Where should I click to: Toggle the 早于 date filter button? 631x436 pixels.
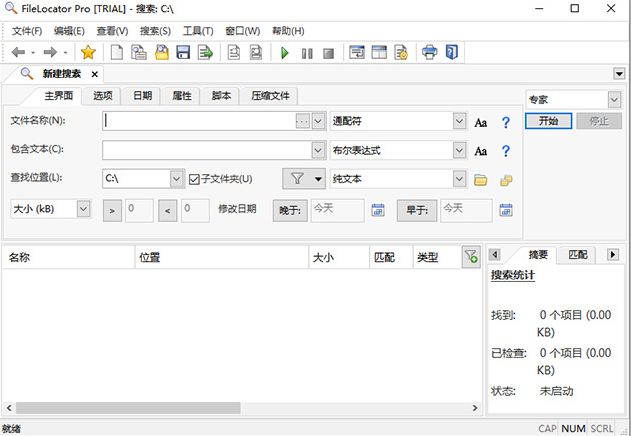[x=417, y=210]
